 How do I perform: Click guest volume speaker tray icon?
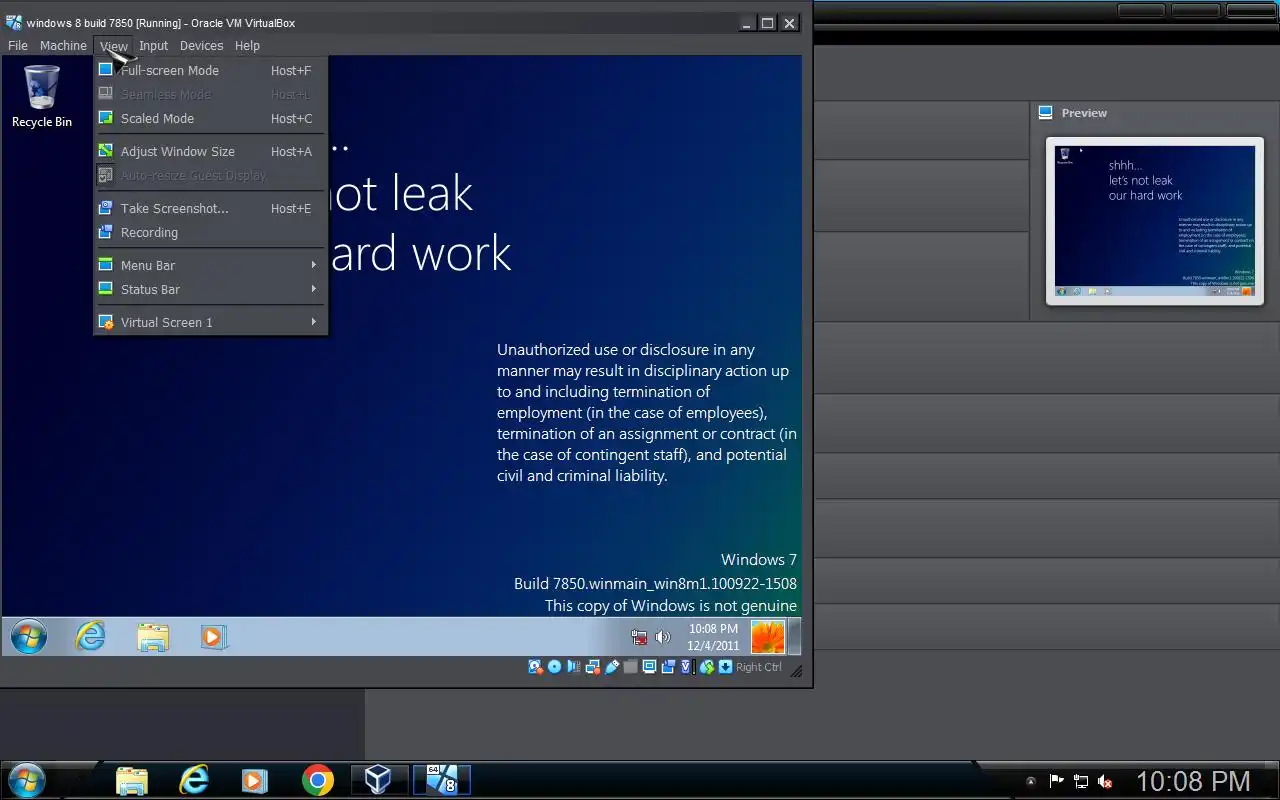(x=662, y=637)
